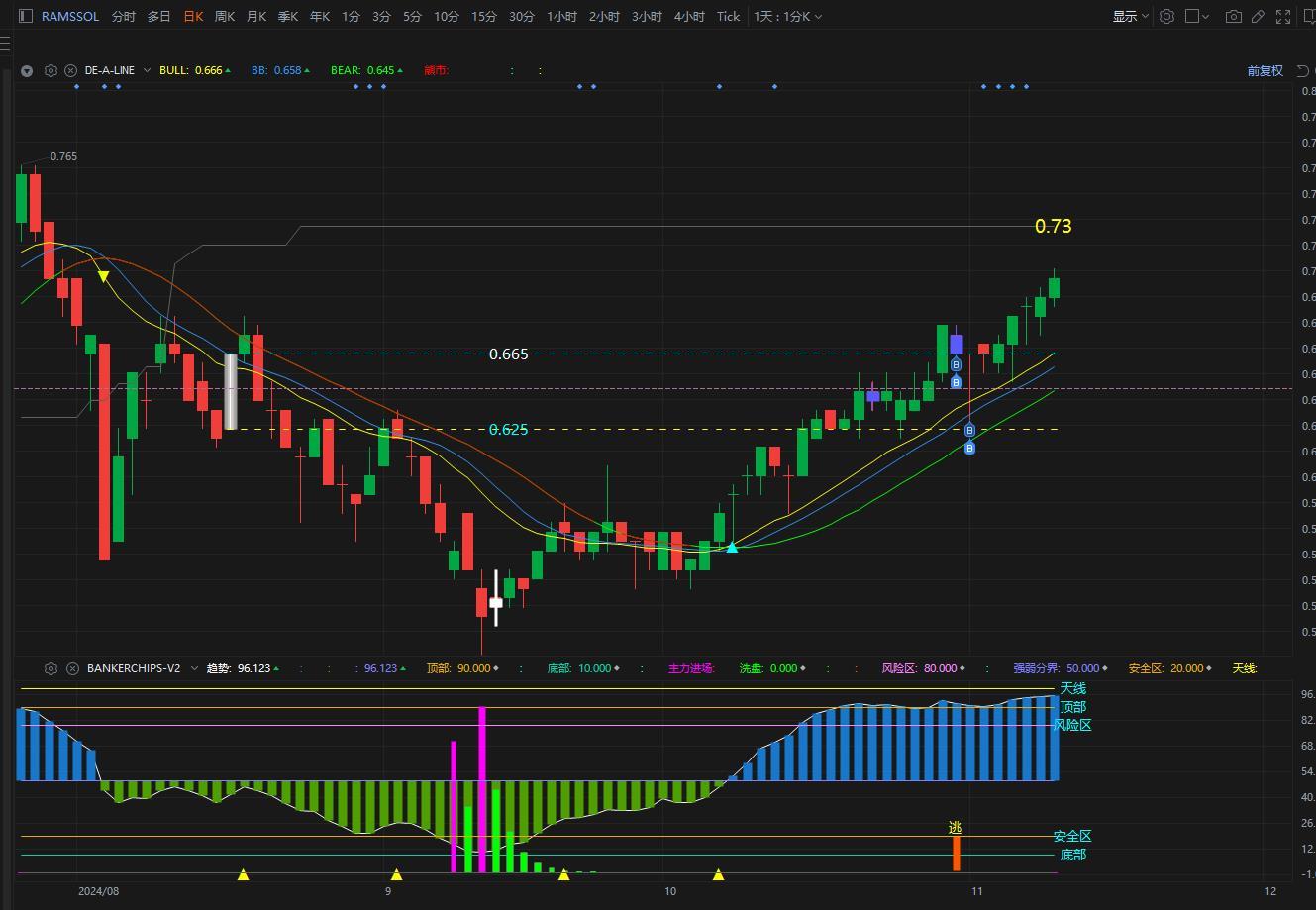Remove the BANKERCHIPS-V2 indicator
1316x910 pixels.
point(72,668)
